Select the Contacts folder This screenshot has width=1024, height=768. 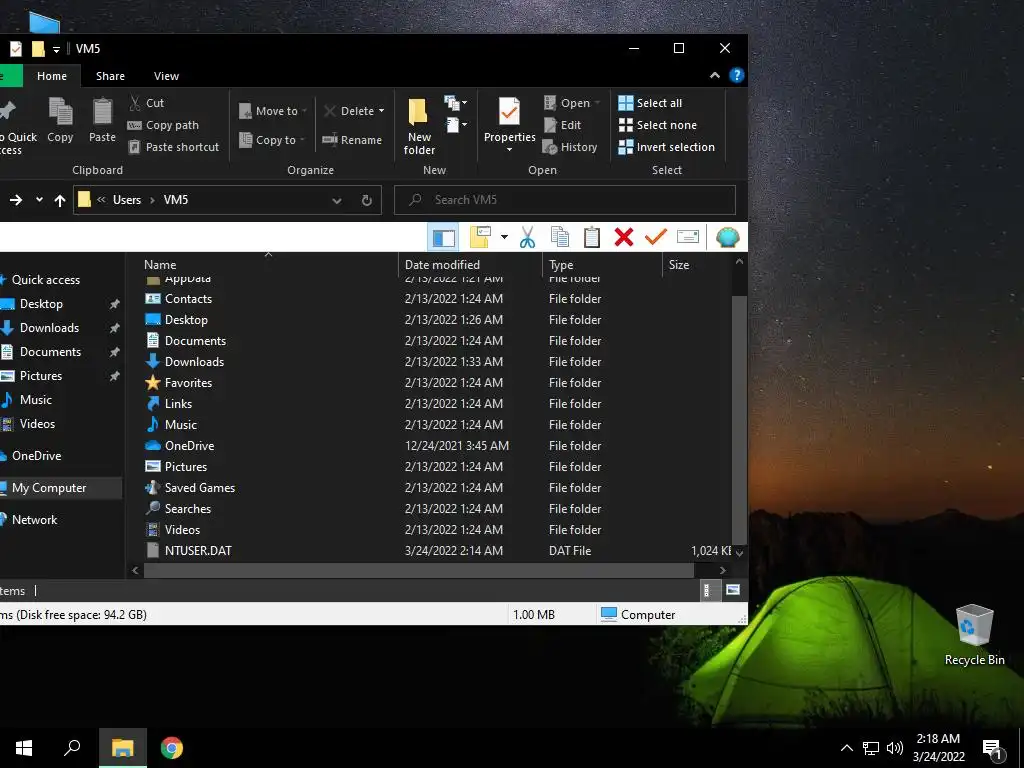click(188, 298)
